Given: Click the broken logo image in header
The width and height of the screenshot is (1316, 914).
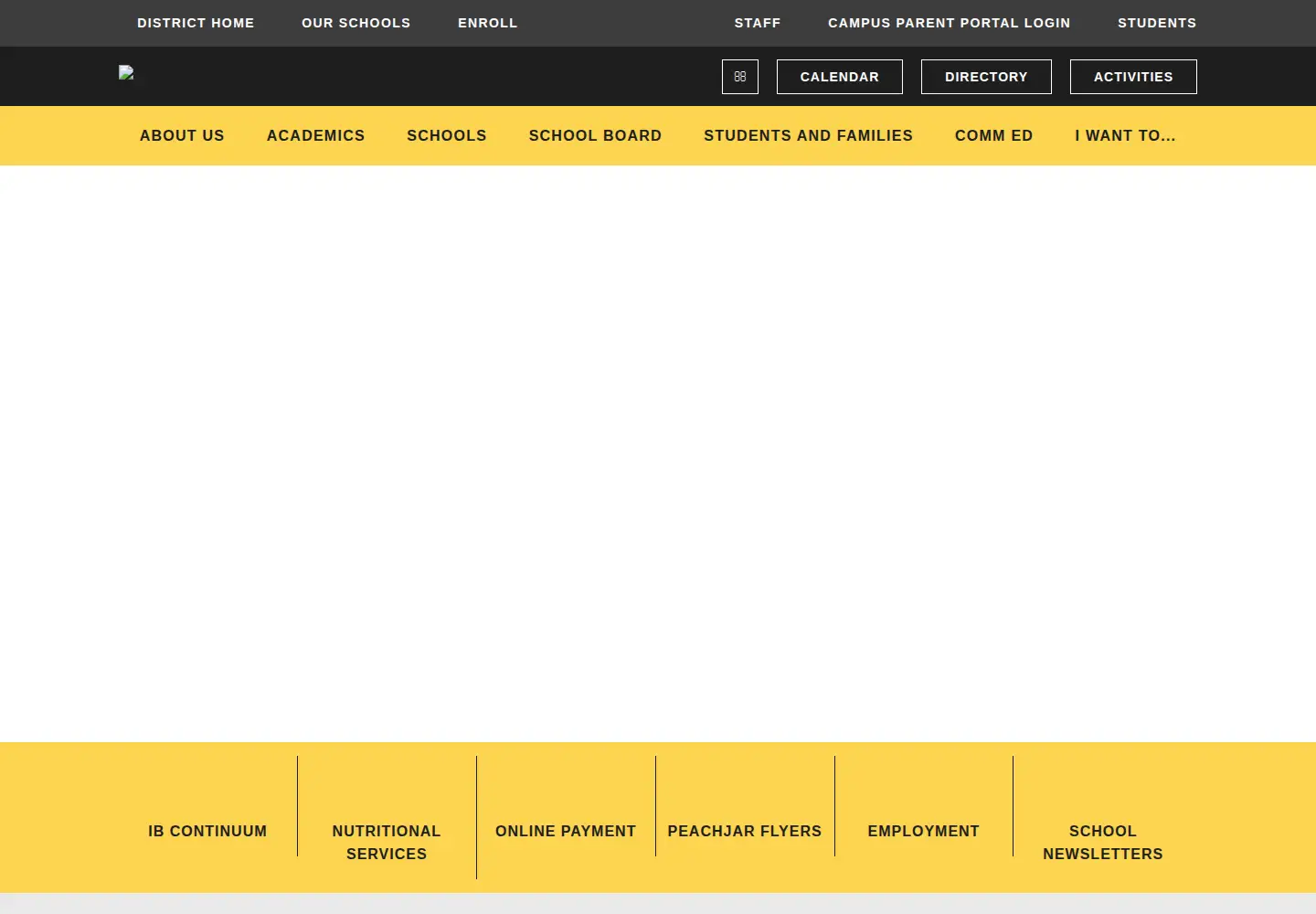Looking at the screenshot, I should tap(126, 73).
